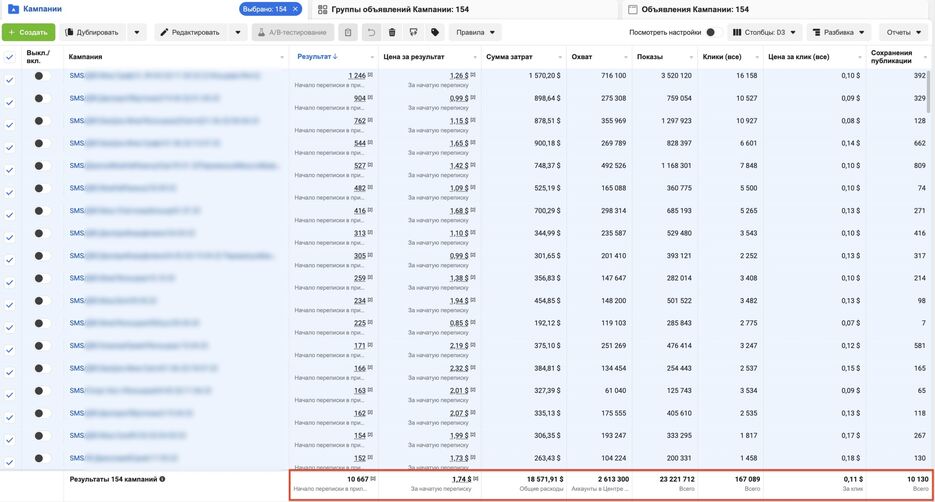Click total clicks value 167 089
The height and width of the screenshot is (502, 935).
(x=747, y=479)
